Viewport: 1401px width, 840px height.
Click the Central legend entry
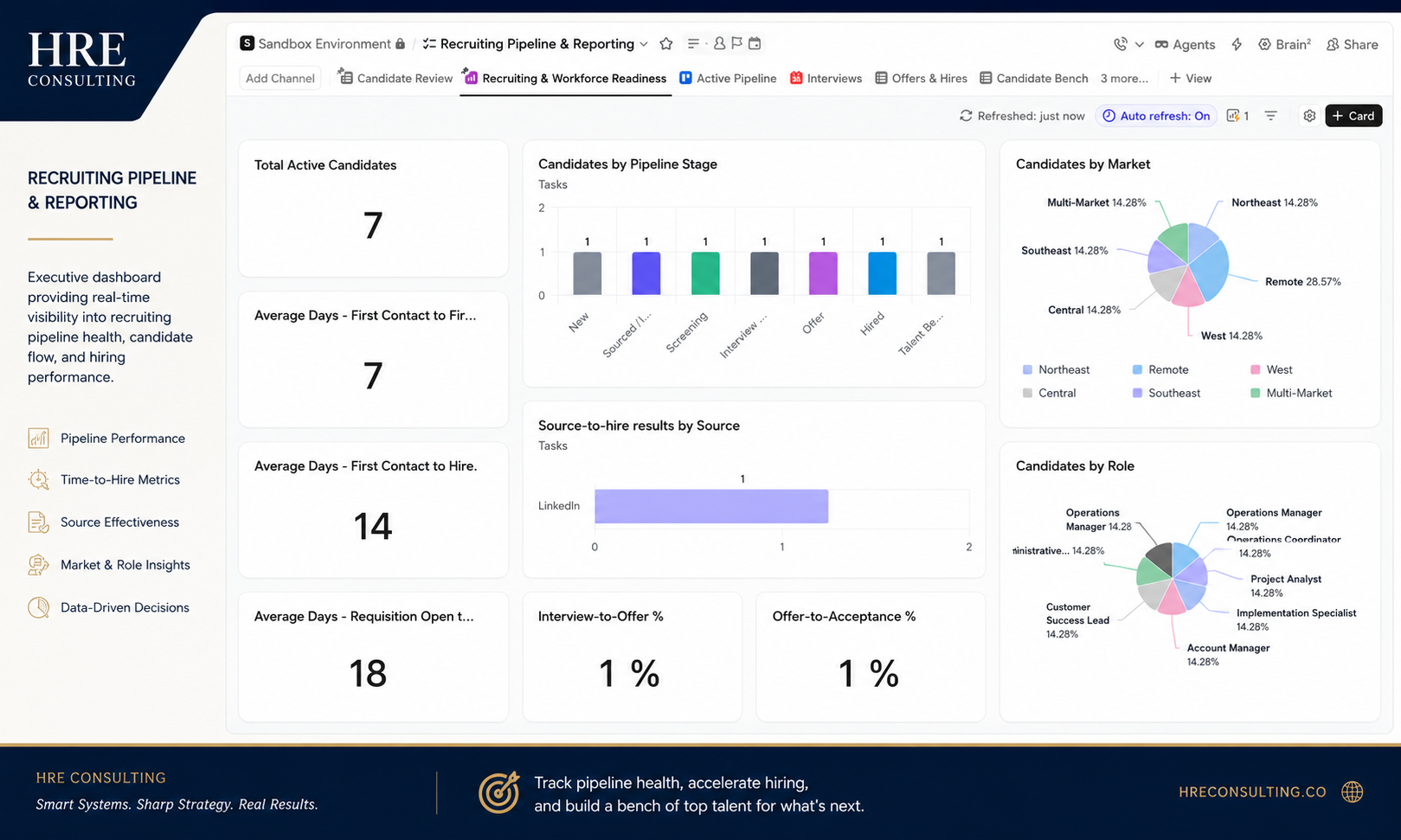(1049, 393)
